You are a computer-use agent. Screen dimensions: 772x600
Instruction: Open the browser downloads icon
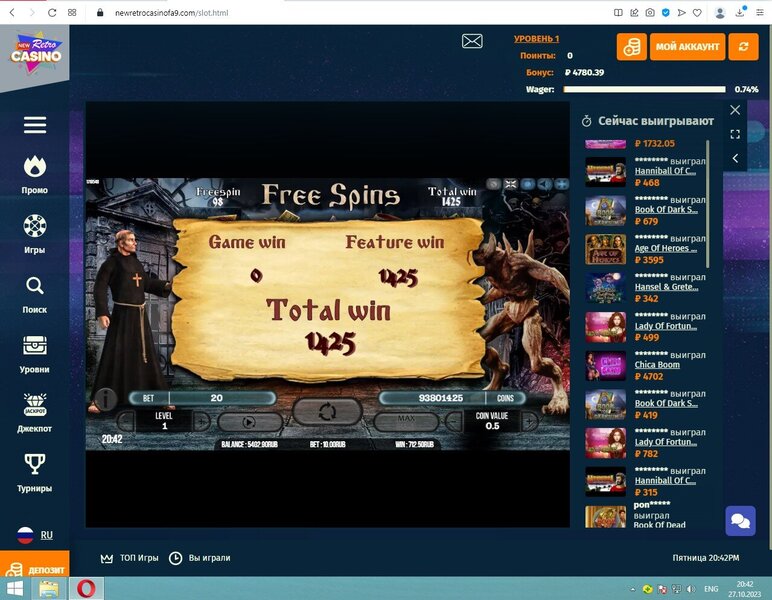[x=740, y=13]
